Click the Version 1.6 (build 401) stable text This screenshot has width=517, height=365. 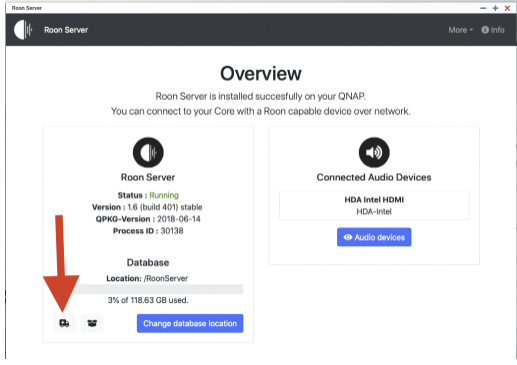click(147, 207)
